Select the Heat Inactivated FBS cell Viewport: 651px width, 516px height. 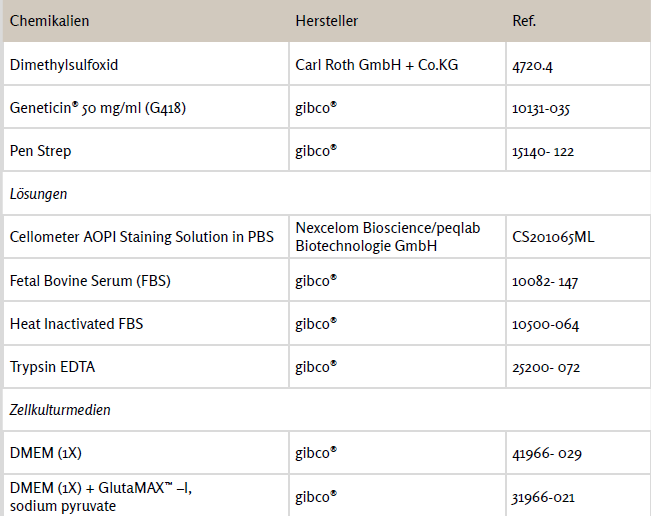(x=70, y=324)
